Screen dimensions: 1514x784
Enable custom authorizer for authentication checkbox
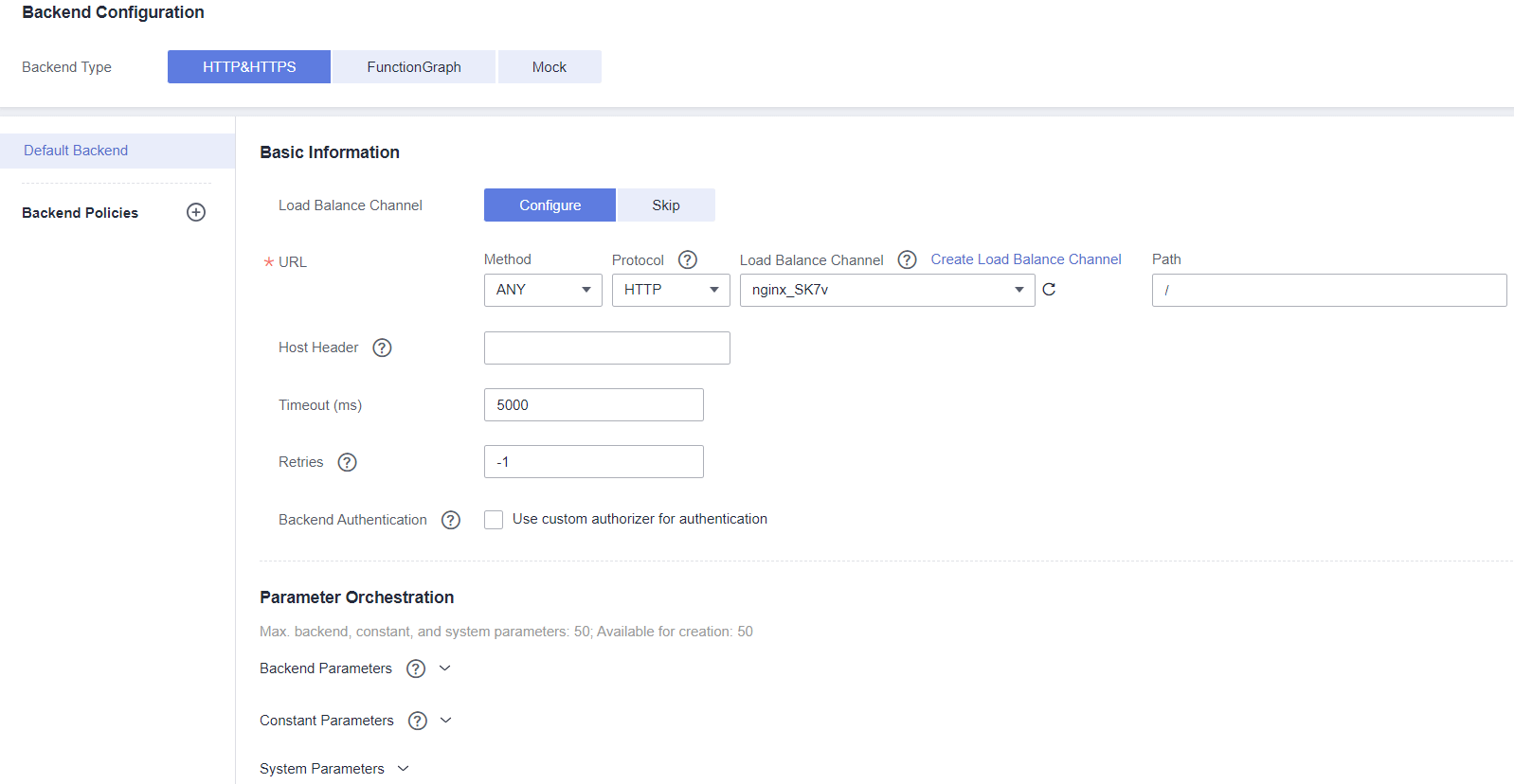point(494,520)
